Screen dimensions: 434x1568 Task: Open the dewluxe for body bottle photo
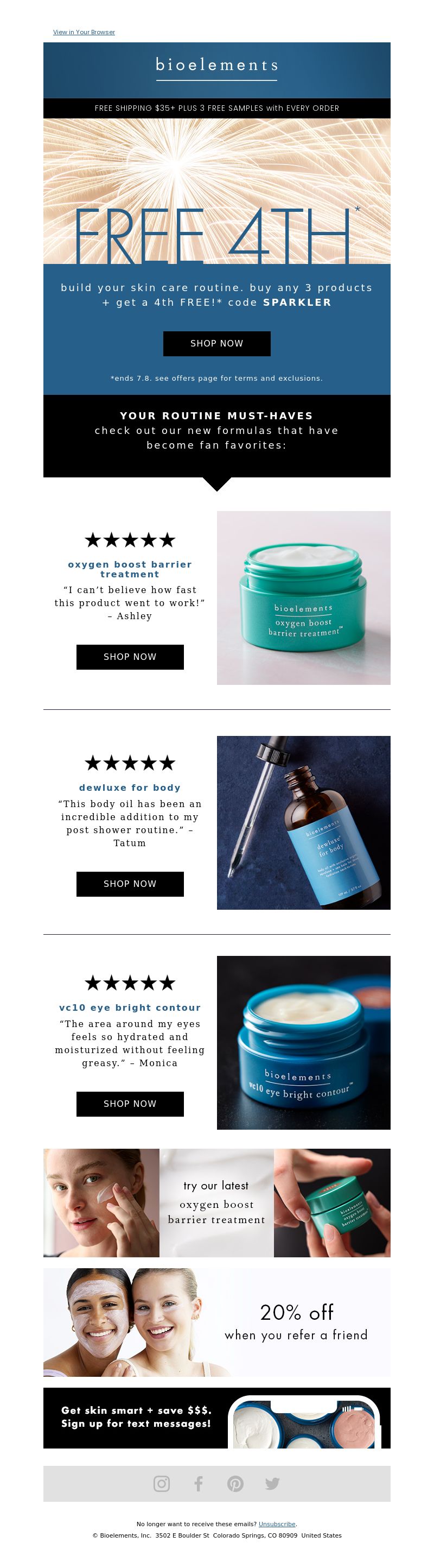(x=304, y=822)
